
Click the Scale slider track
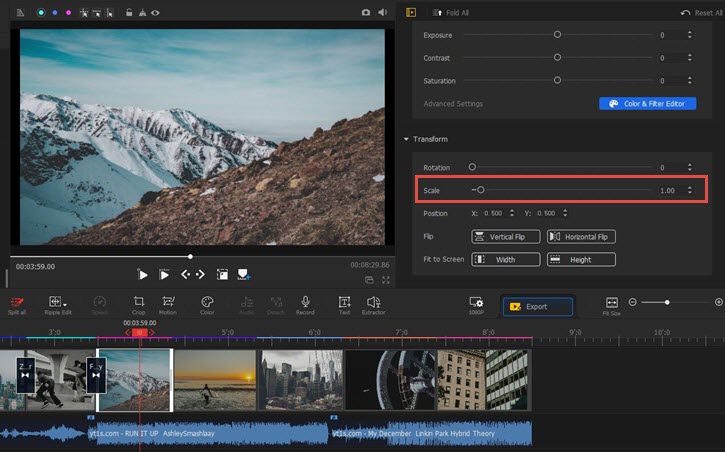click(560, 189)
